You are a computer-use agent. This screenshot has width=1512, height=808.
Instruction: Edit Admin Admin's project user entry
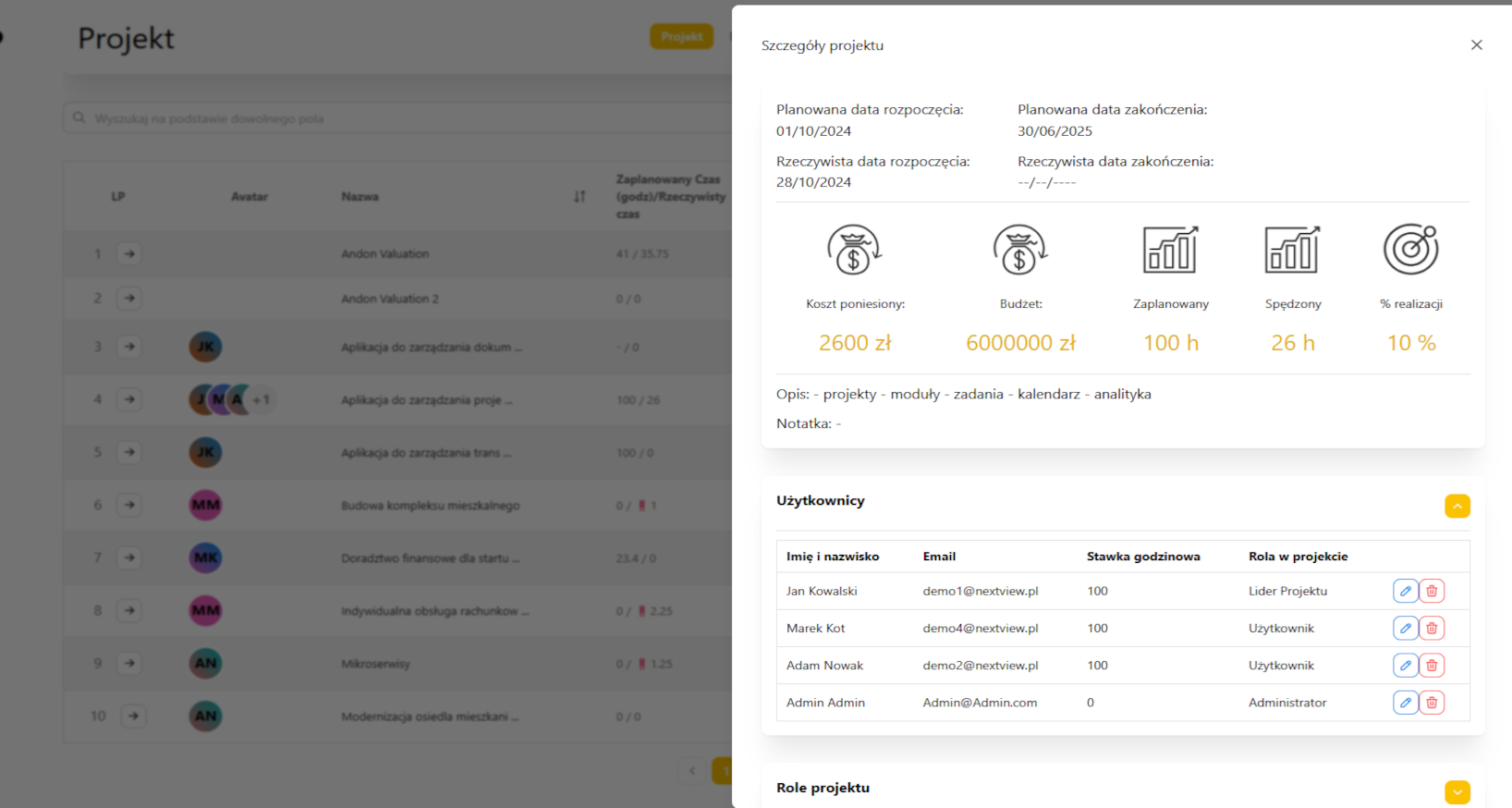click(1405, 703)
